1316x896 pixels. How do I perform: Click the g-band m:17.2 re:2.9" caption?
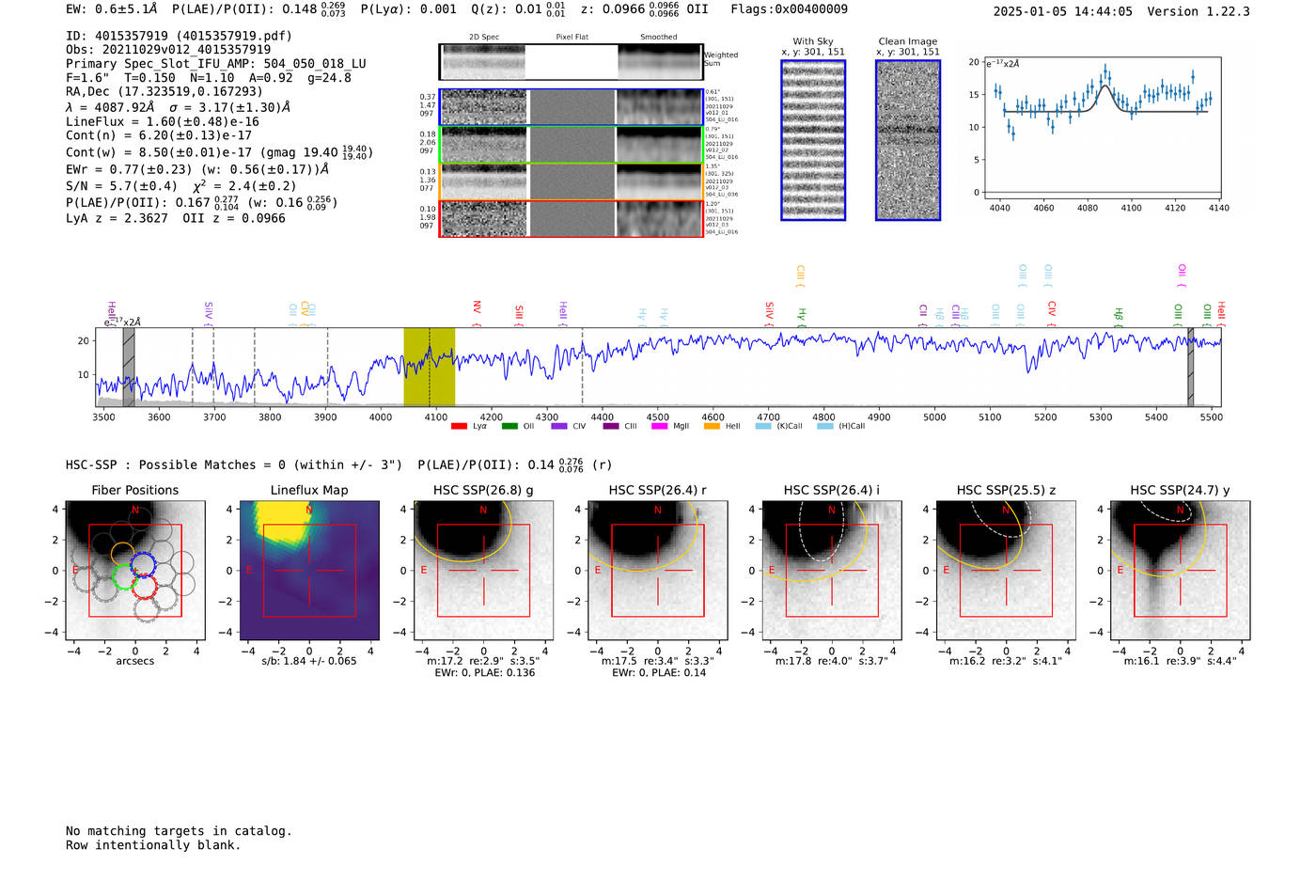(x=483, y=661)
